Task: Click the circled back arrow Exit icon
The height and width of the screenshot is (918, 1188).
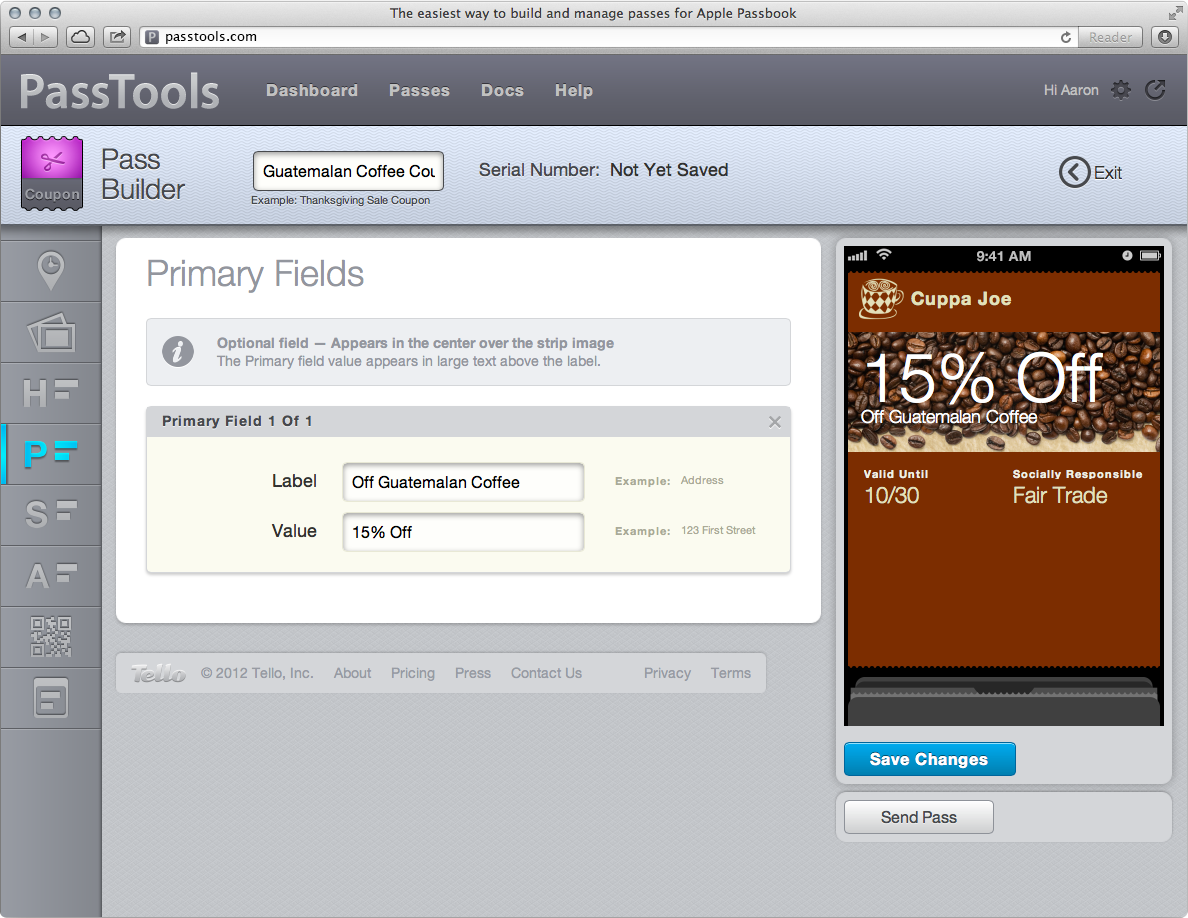Action: tap(1074, 173)
